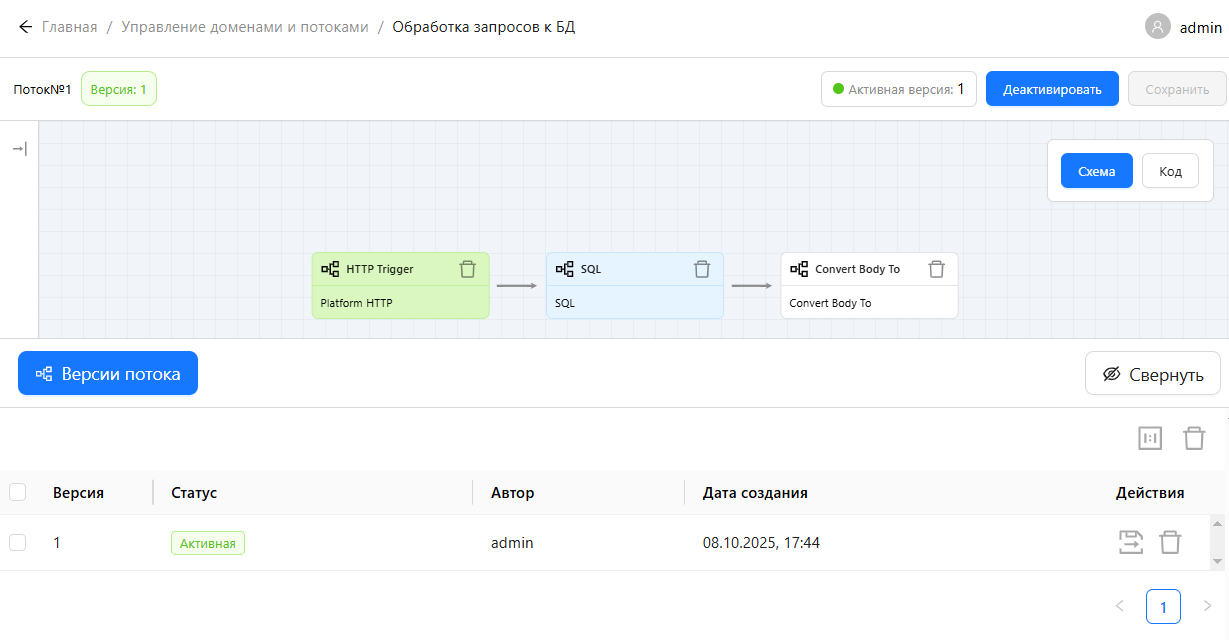Switch to the Схема view tab
Viewport: 1229px width, 640px height.
click(1096, 171)
